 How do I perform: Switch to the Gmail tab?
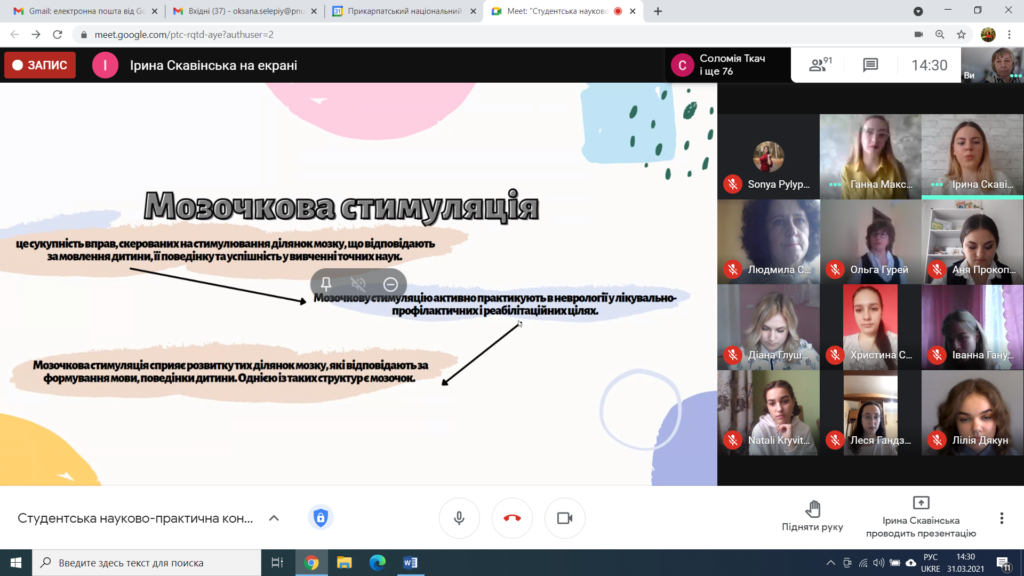85,11
